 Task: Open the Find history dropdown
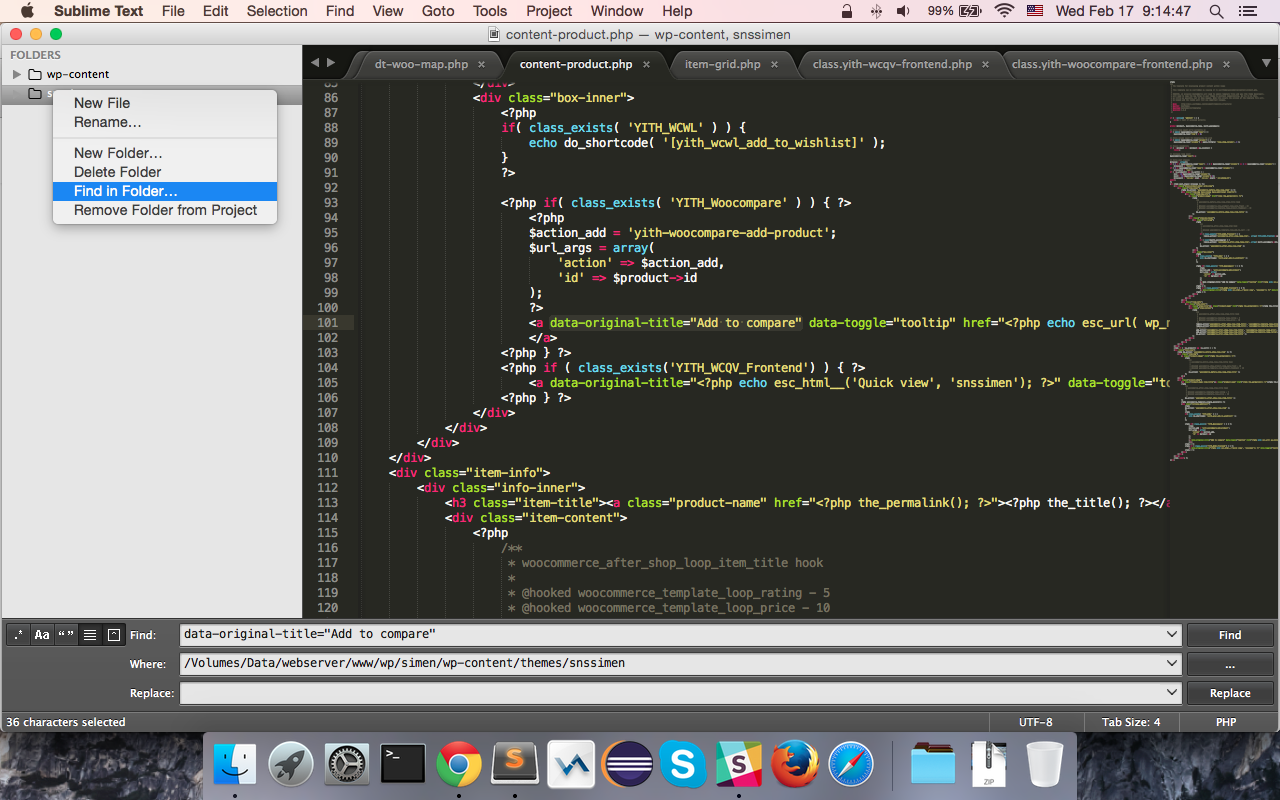coord(1172,635)
